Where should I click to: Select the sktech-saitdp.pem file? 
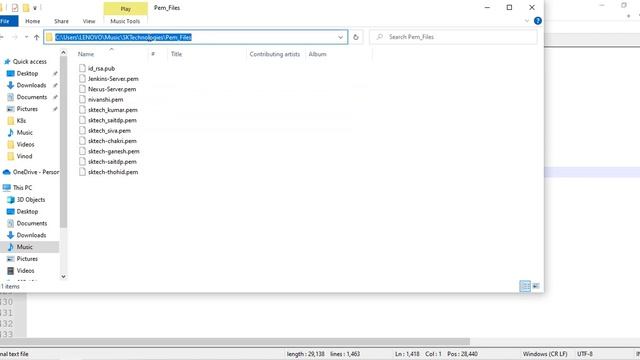coord(112,162)
